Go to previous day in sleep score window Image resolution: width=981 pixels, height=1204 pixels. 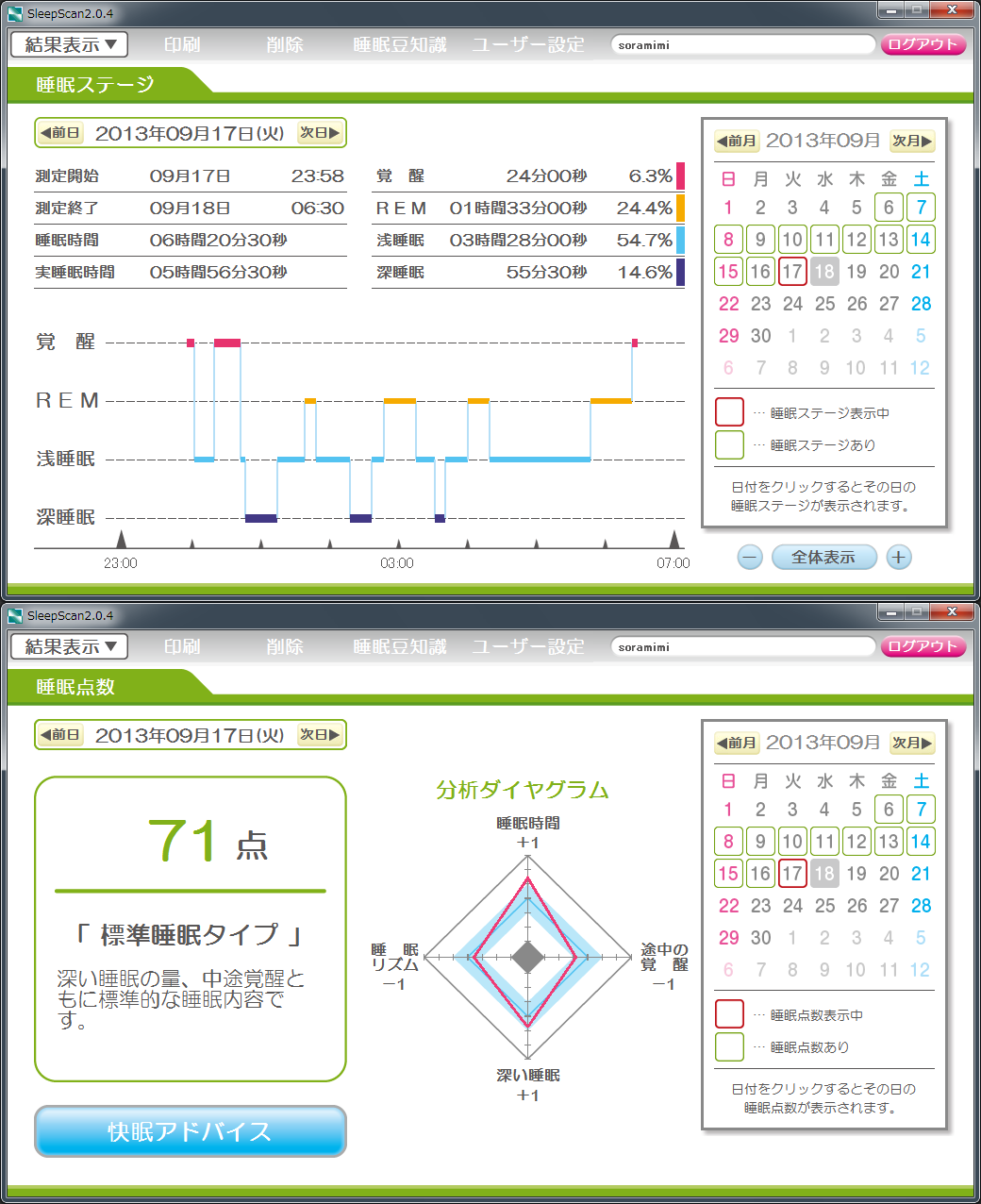(x=60, y=735)
